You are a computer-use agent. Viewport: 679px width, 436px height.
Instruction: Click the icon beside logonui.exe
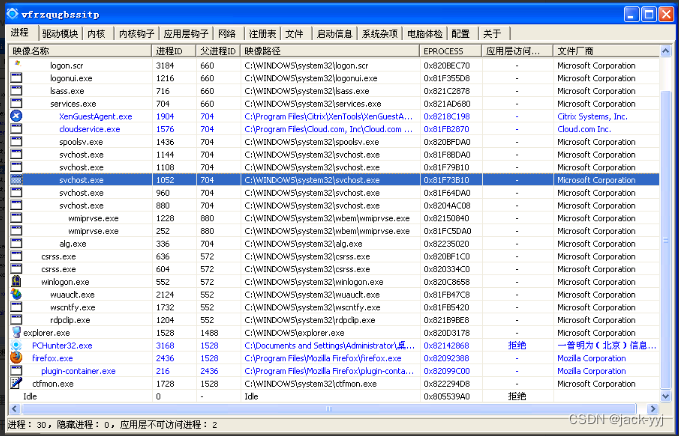click(x=16, y=78)
